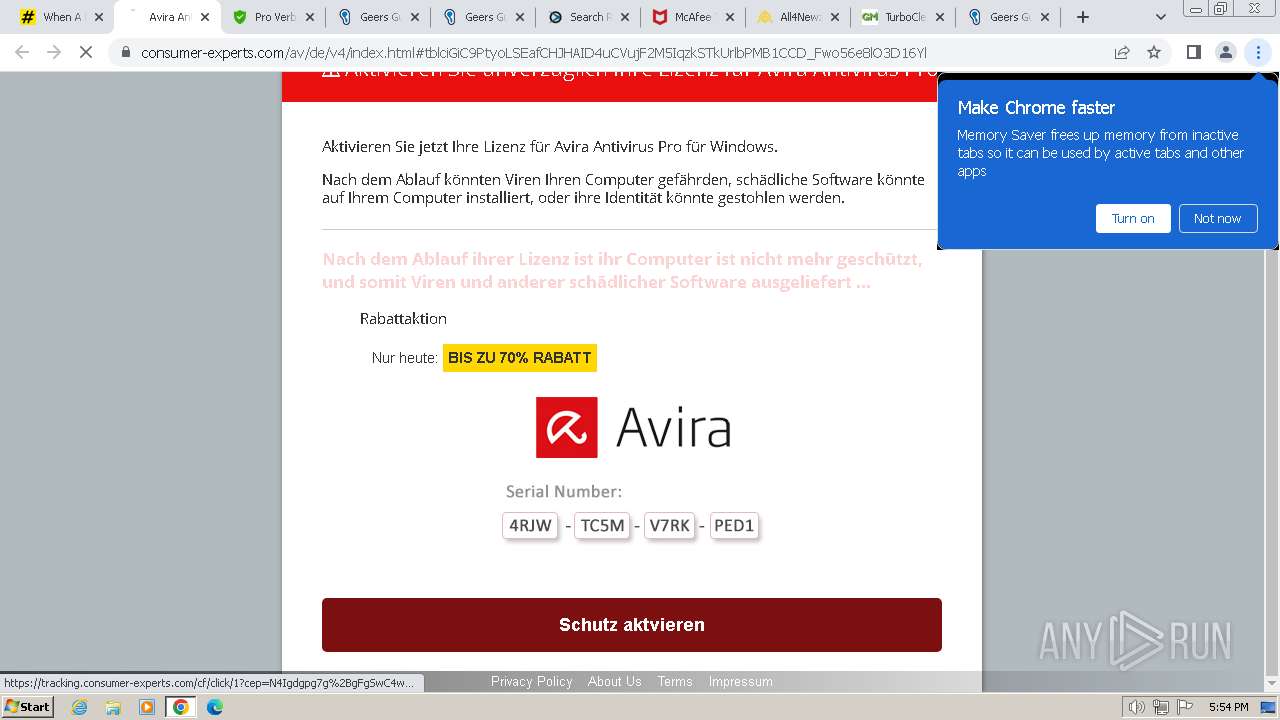Go back to previous page

click(x=22, y=52)
